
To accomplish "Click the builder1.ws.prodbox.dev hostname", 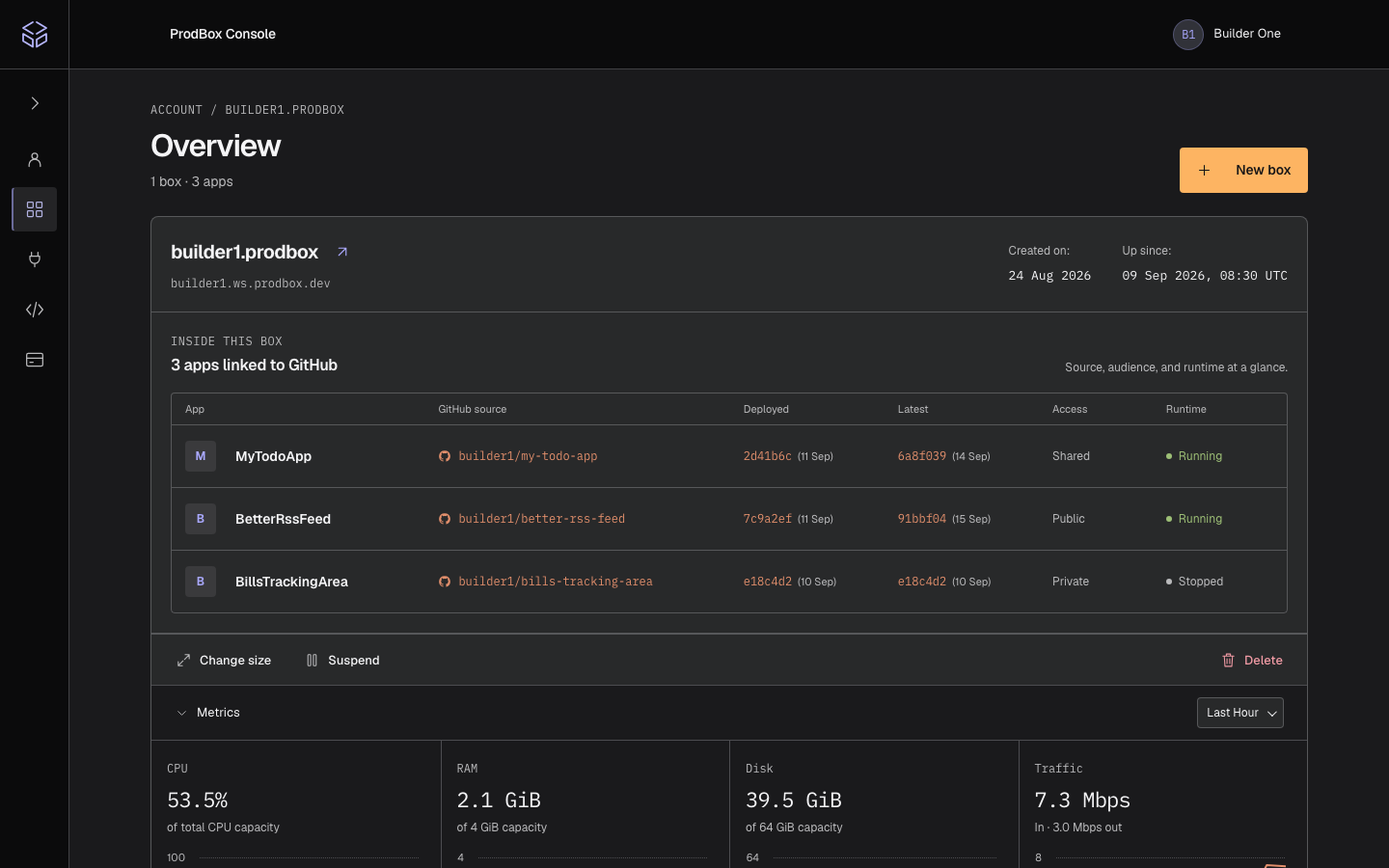I will [x=251, y=284].
